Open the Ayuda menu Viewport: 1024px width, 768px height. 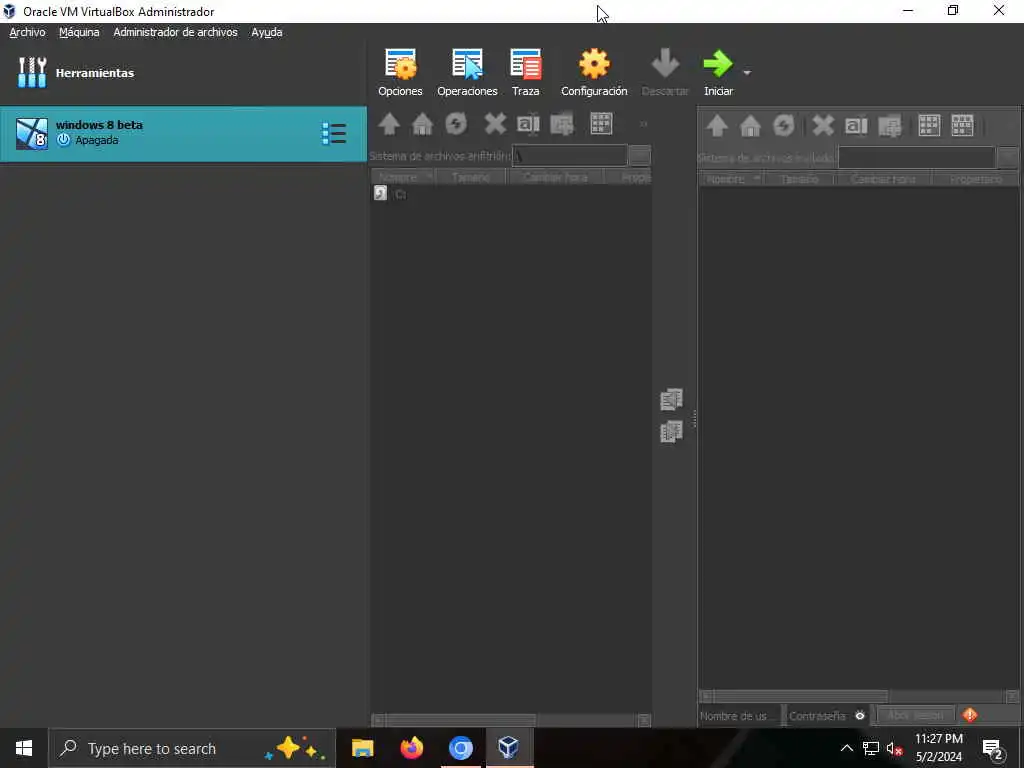click(x=267, y=32)
